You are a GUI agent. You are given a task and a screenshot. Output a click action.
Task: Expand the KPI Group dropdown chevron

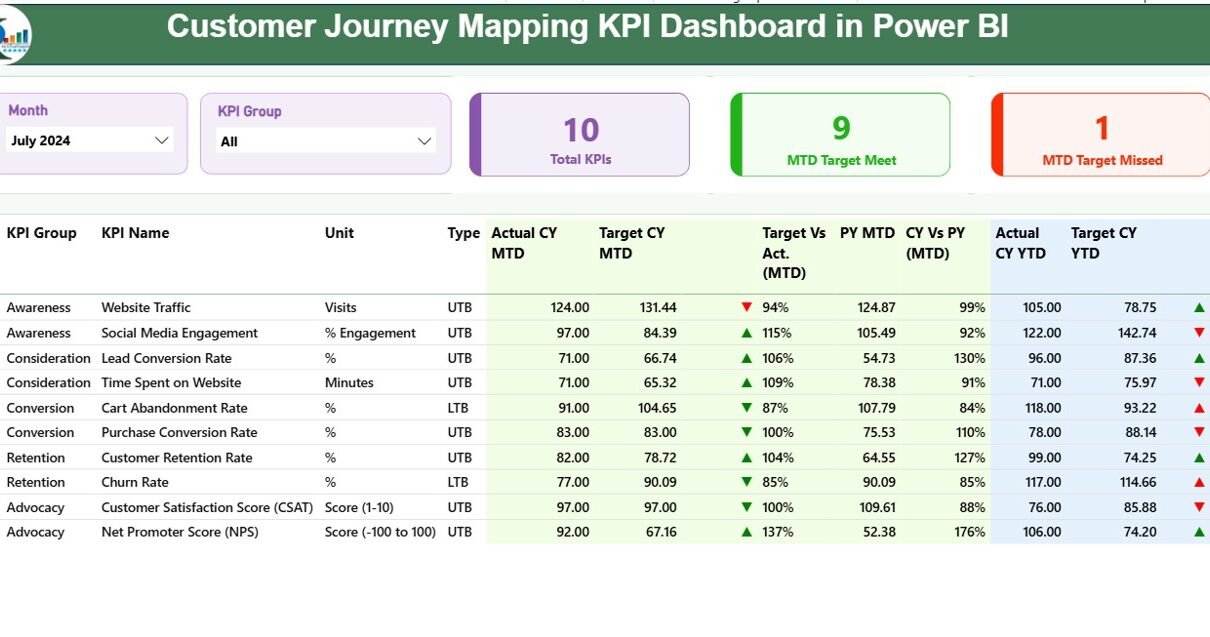tap(424, 142)
